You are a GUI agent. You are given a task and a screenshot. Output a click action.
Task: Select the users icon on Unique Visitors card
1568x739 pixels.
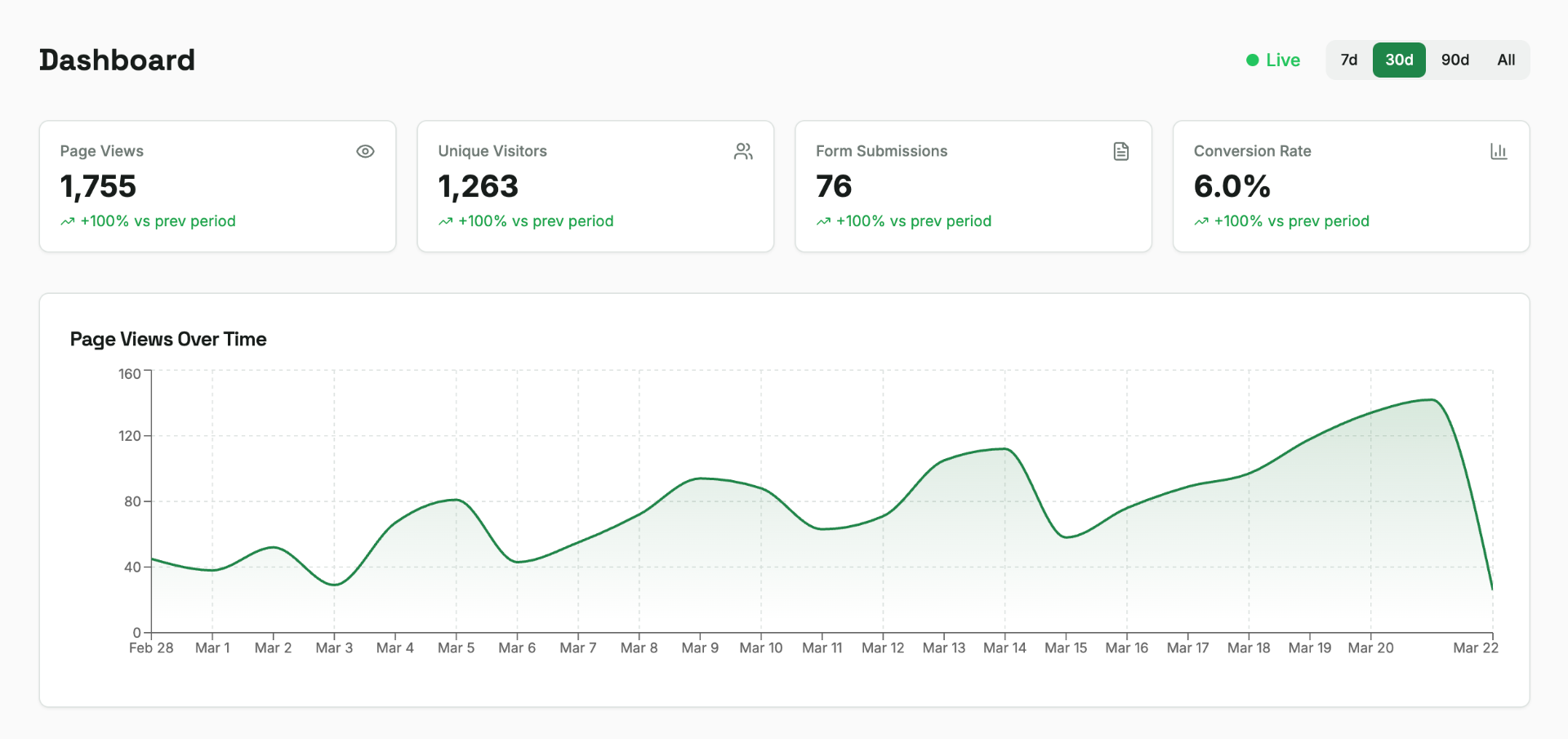[x=743, y=151]
